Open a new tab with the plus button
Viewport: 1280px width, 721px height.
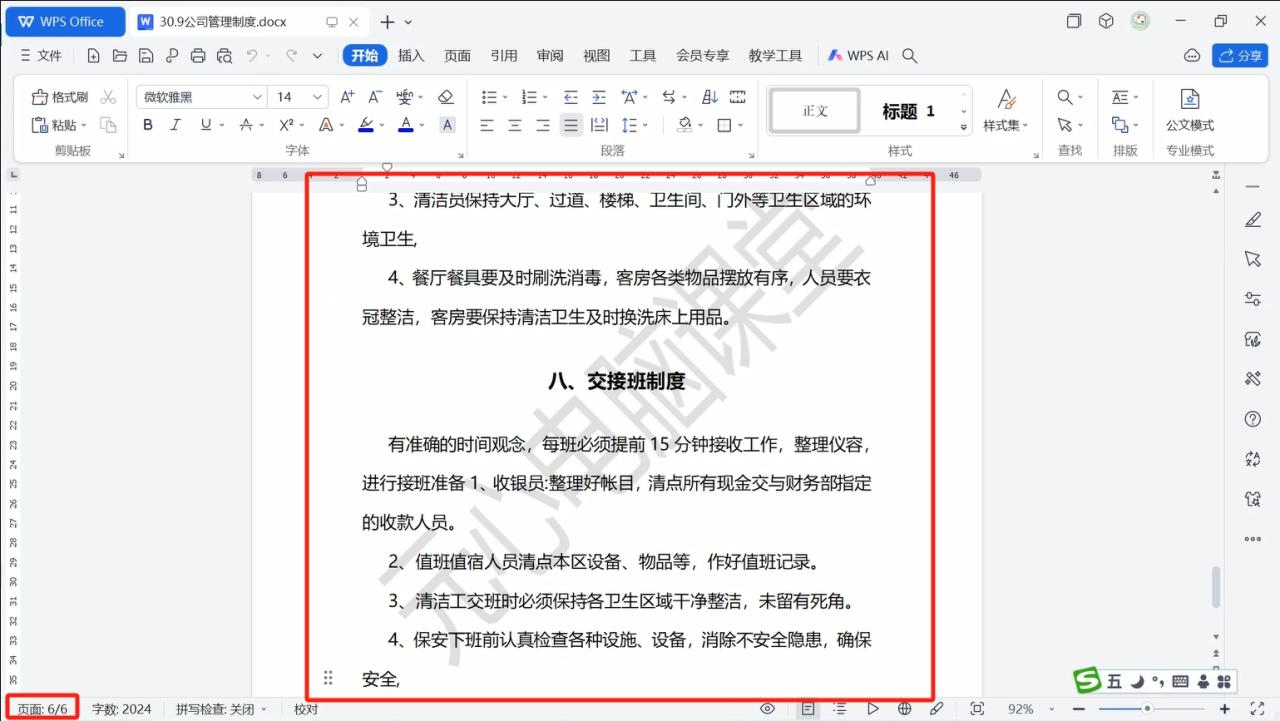coord(388,22)
